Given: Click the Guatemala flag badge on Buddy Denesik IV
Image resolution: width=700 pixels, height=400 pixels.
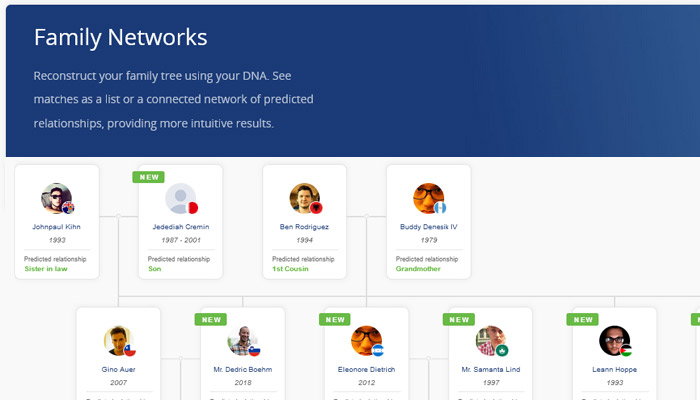Looking at the screenshot, I should (440, 208).
